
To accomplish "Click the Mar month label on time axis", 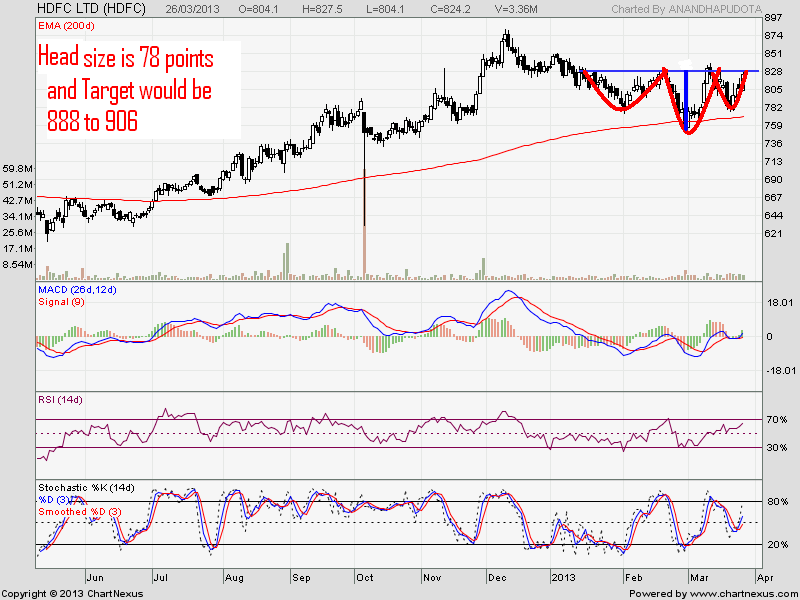I will point(698,578).
